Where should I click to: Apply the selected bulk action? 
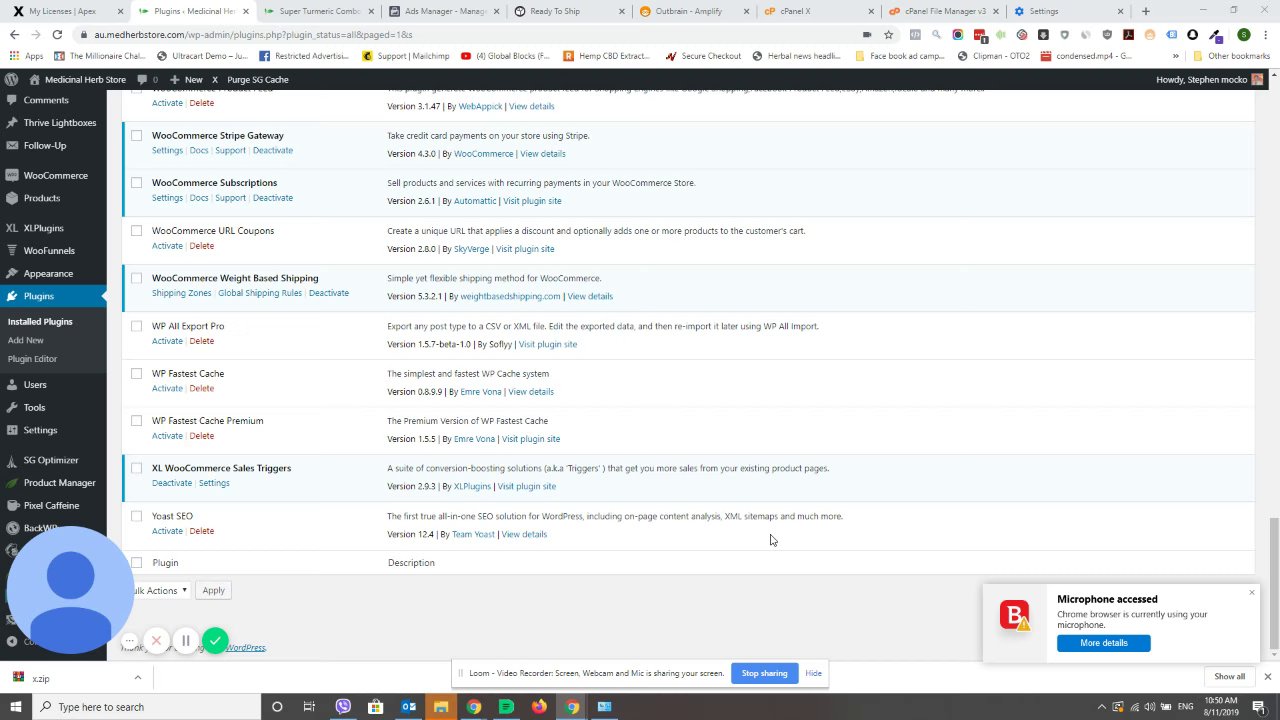tap(213, 590)
